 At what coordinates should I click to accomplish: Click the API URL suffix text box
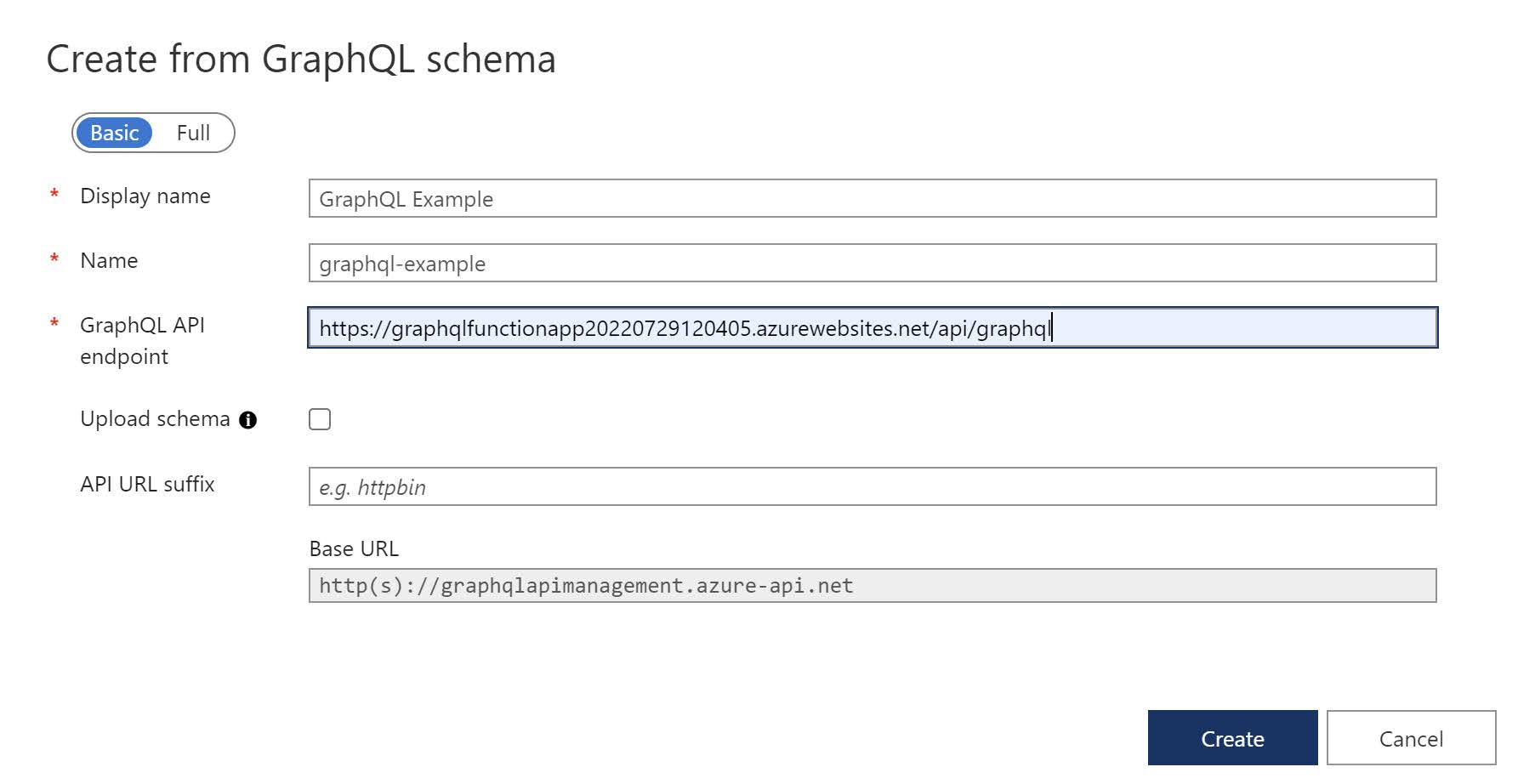pyautogui.click(x=873, y=486)
